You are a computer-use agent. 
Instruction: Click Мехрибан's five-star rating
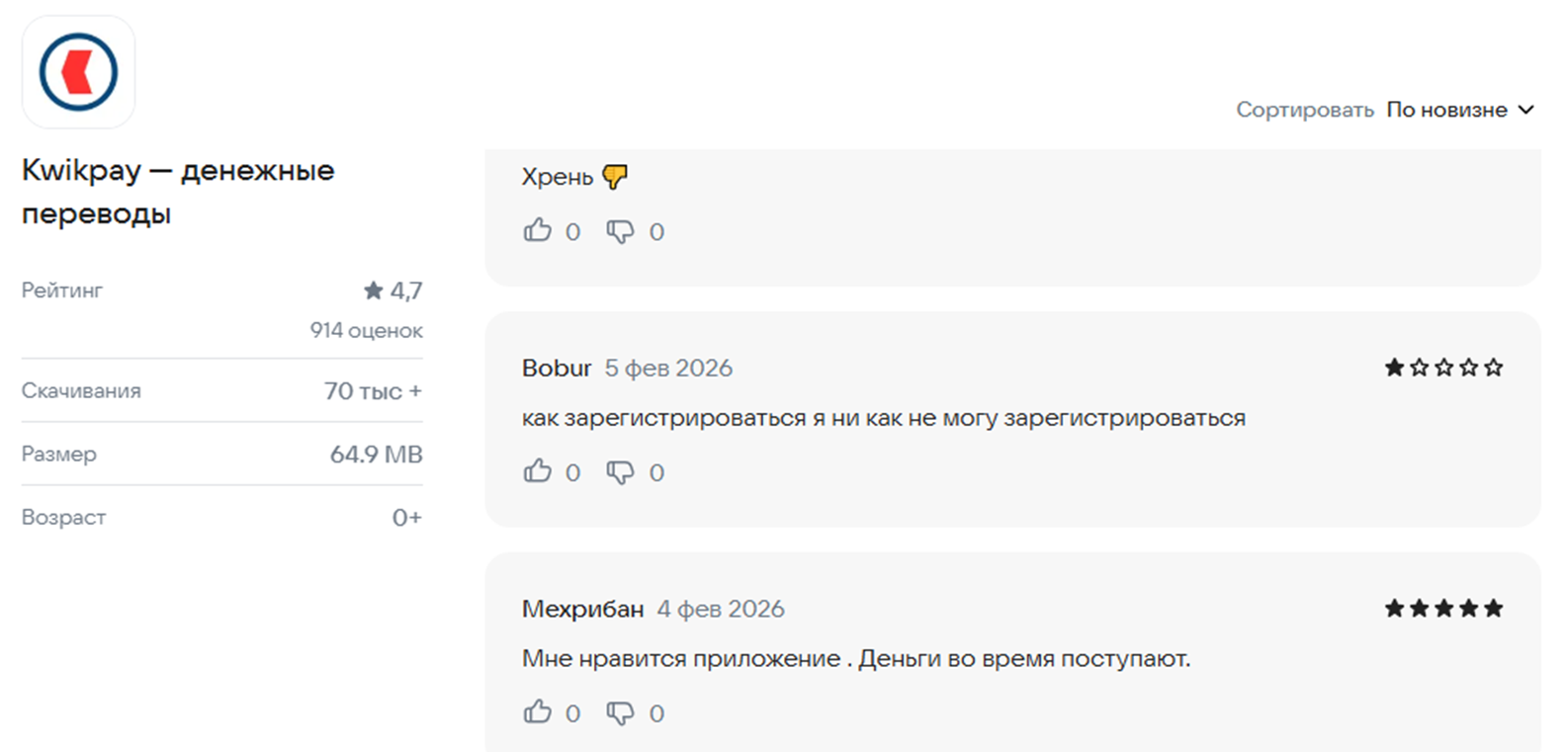coord(1443,609)
